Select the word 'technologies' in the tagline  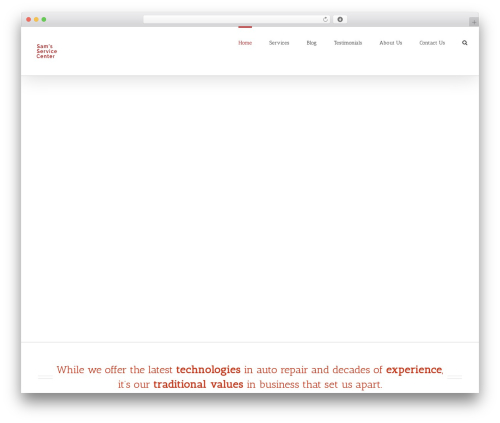click(x=208, y=370)
